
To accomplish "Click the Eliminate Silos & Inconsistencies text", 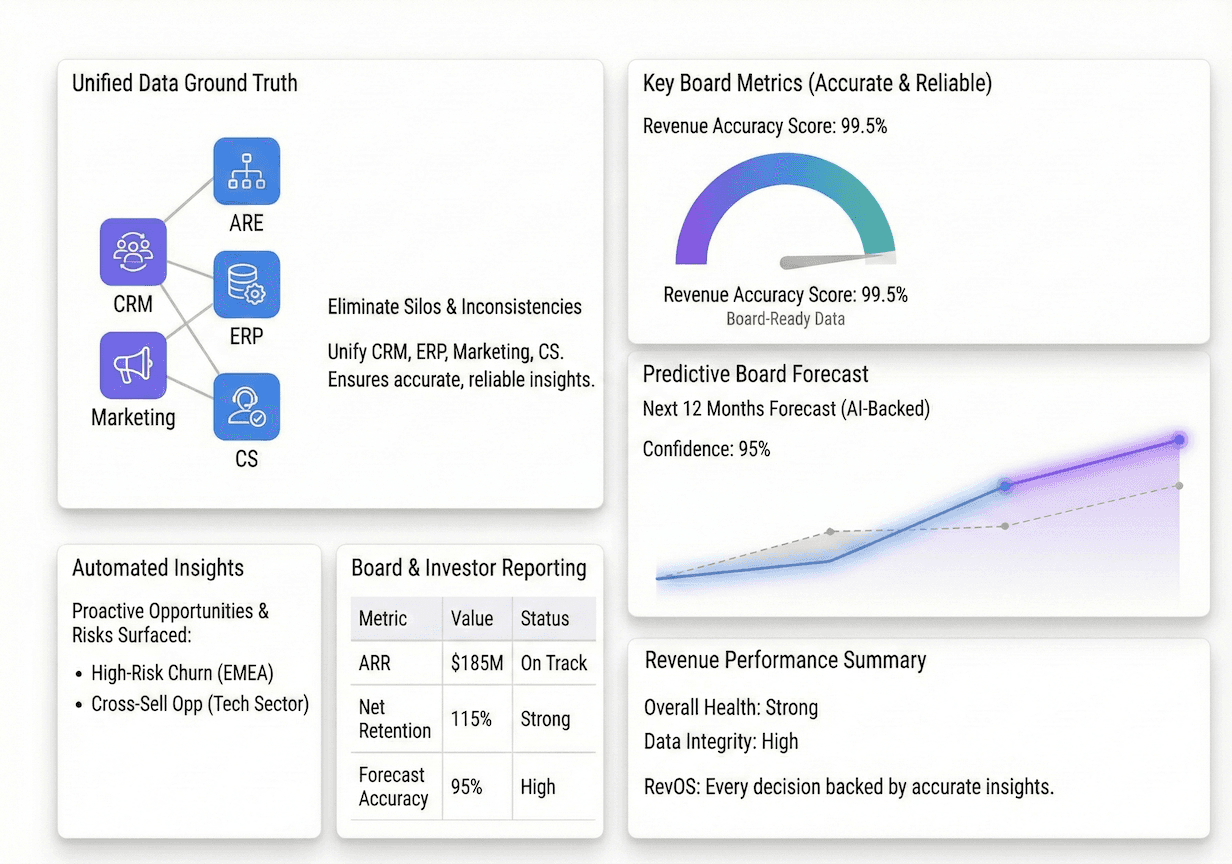I will click(x=456, y=307).
